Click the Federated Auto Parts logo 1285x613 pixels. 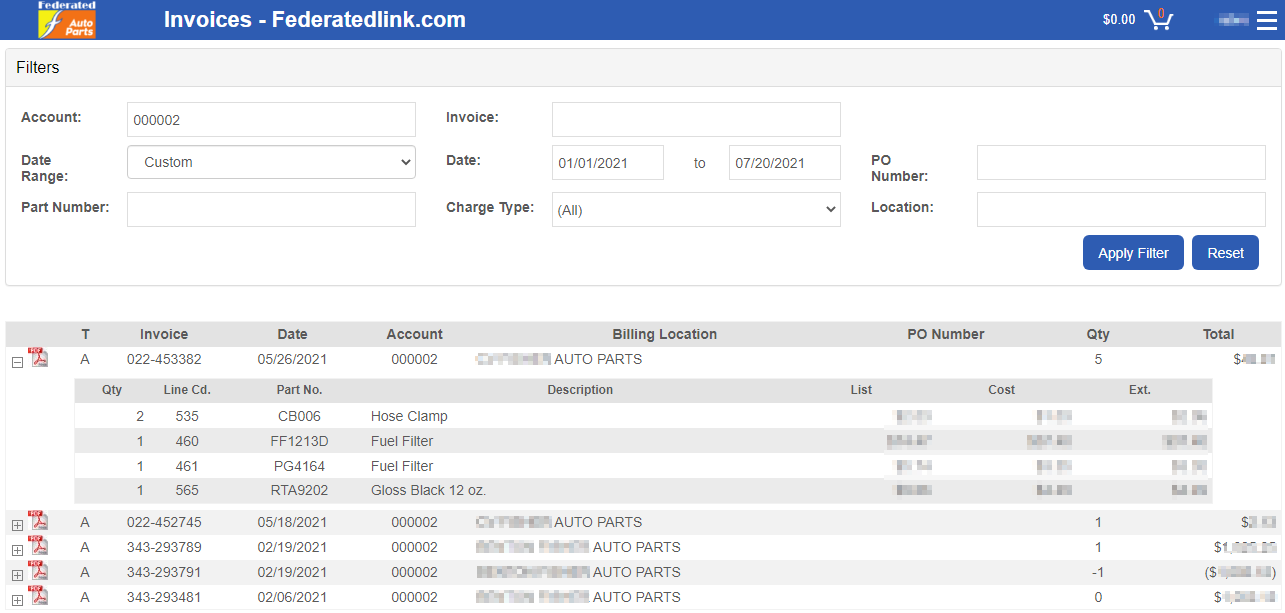click(67, 20)
